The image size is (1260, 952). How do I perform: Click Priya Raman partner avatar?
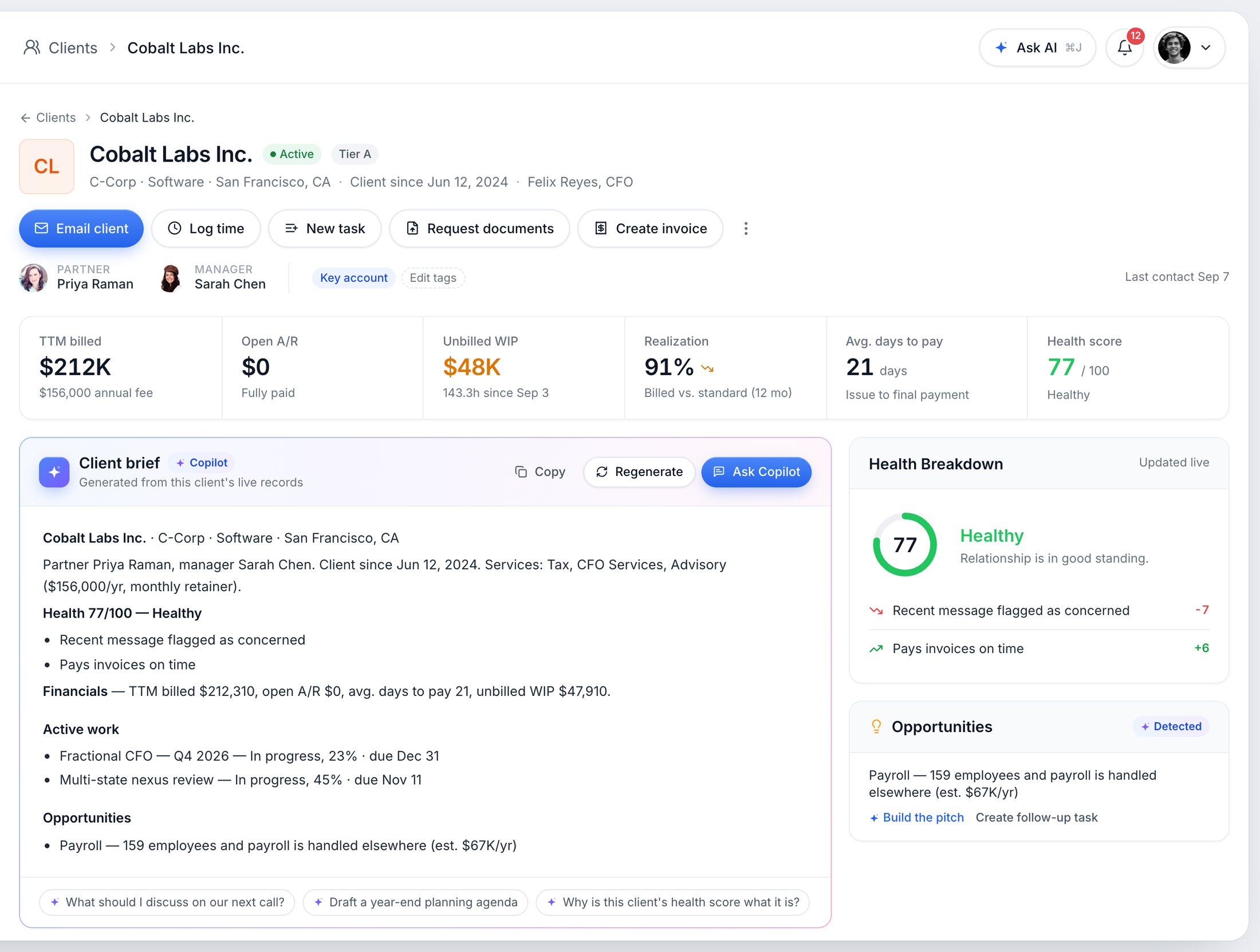(x=33, y=278)
